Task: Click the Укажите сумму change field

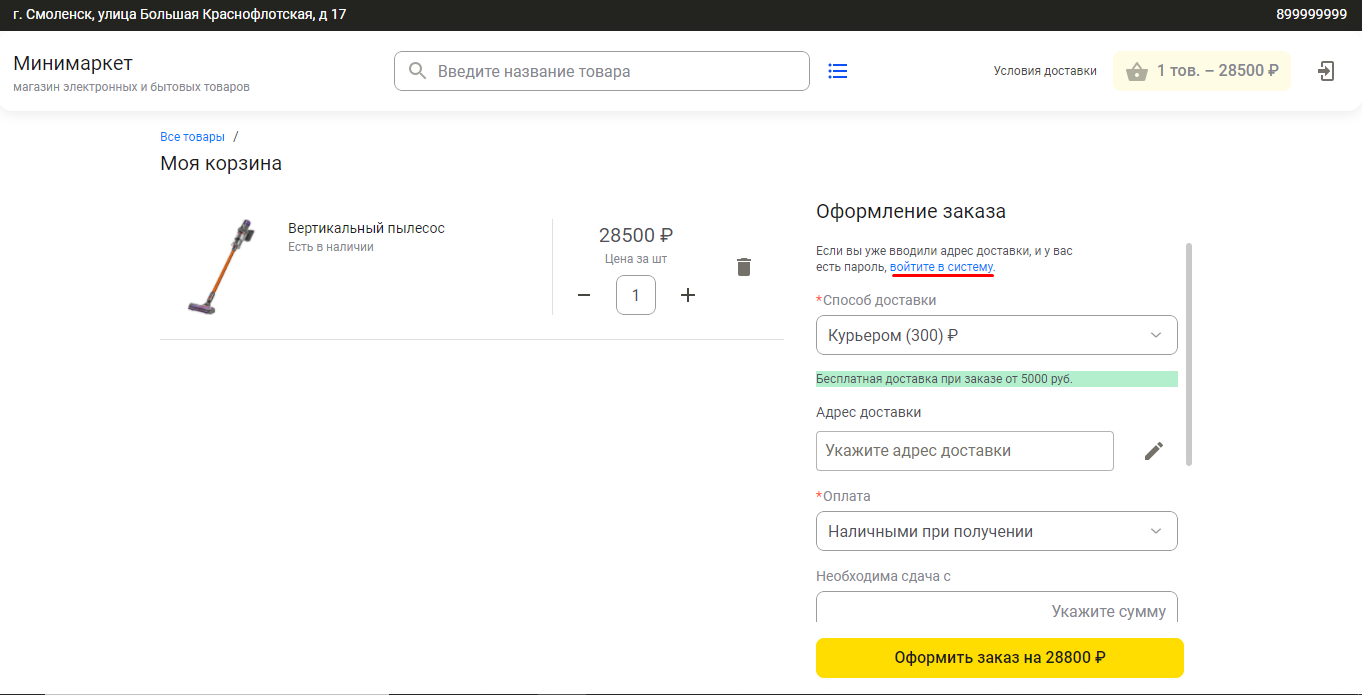Action: [x=996, y=611]
